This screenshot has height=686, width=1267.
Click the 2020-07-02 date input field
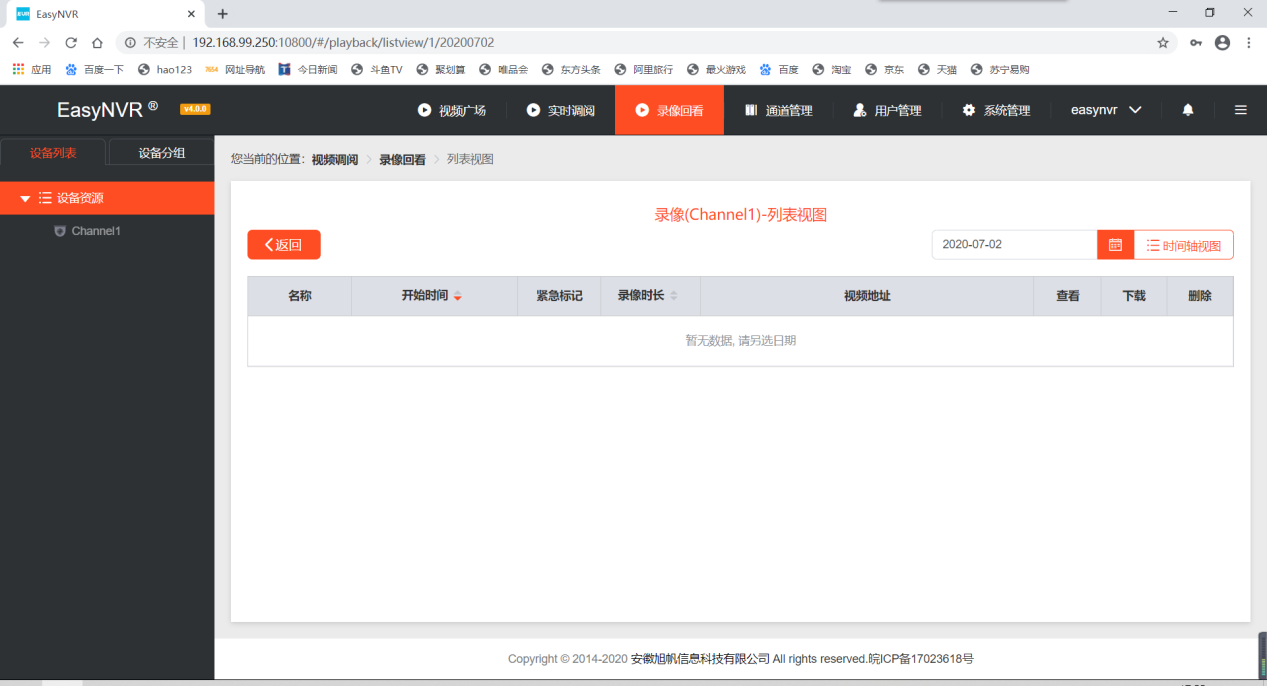(x=1014, y=245)
